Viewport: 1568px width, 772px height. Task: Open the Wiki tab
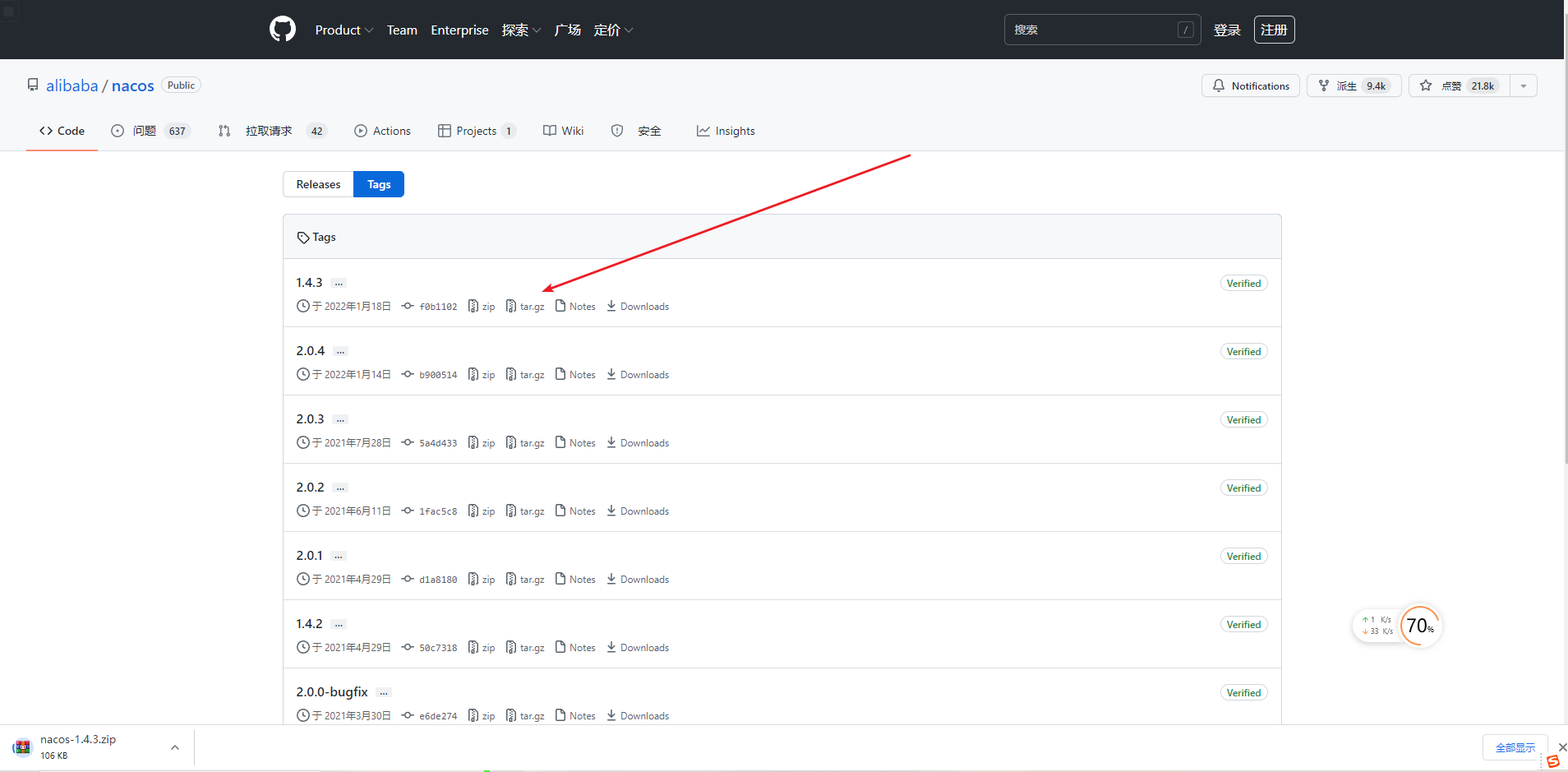(563, 131)
